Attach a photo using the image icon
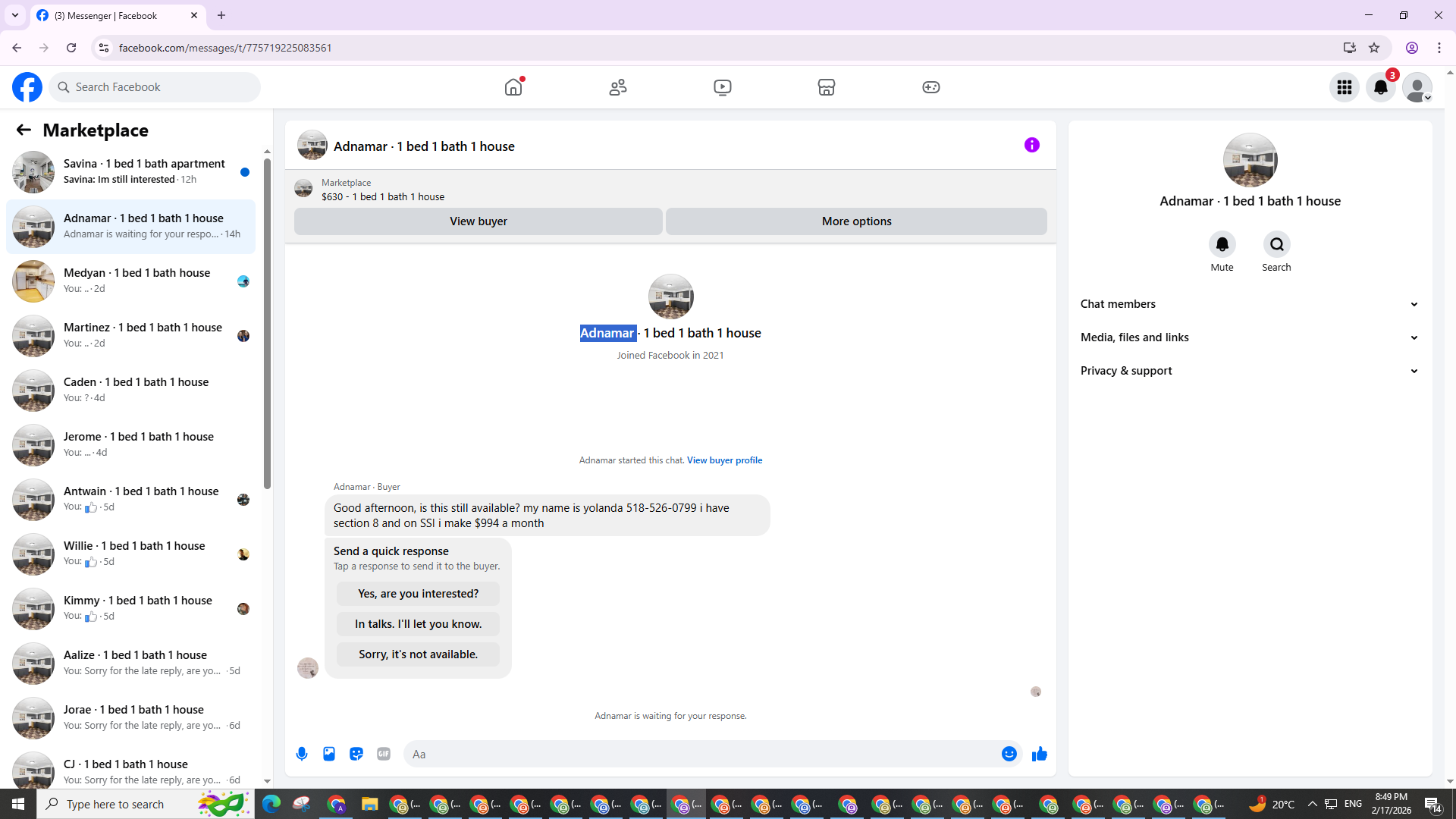 click(329, 754)
